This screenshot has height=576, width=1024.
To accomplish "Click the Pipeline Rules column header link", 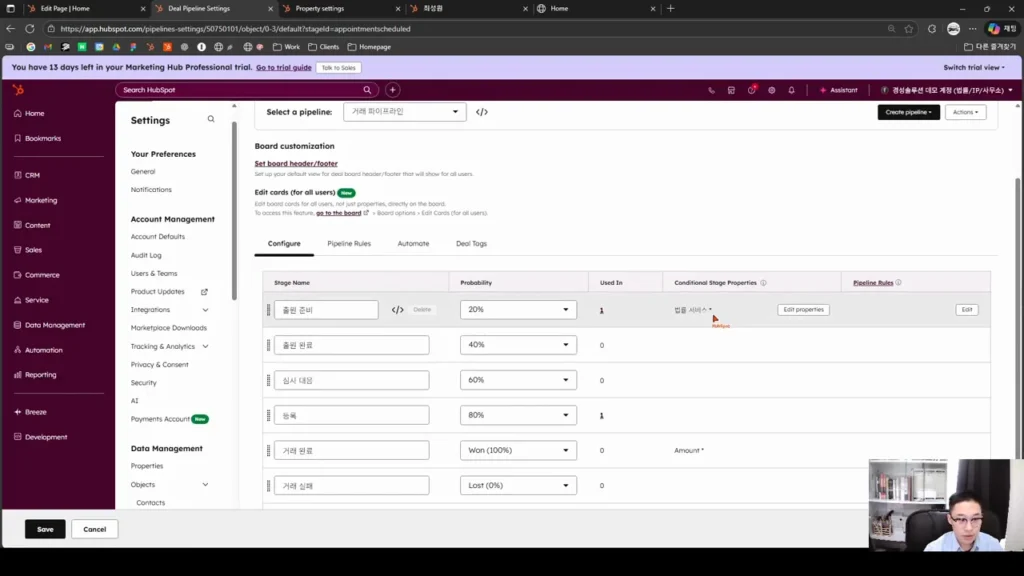I will (873, 283).
